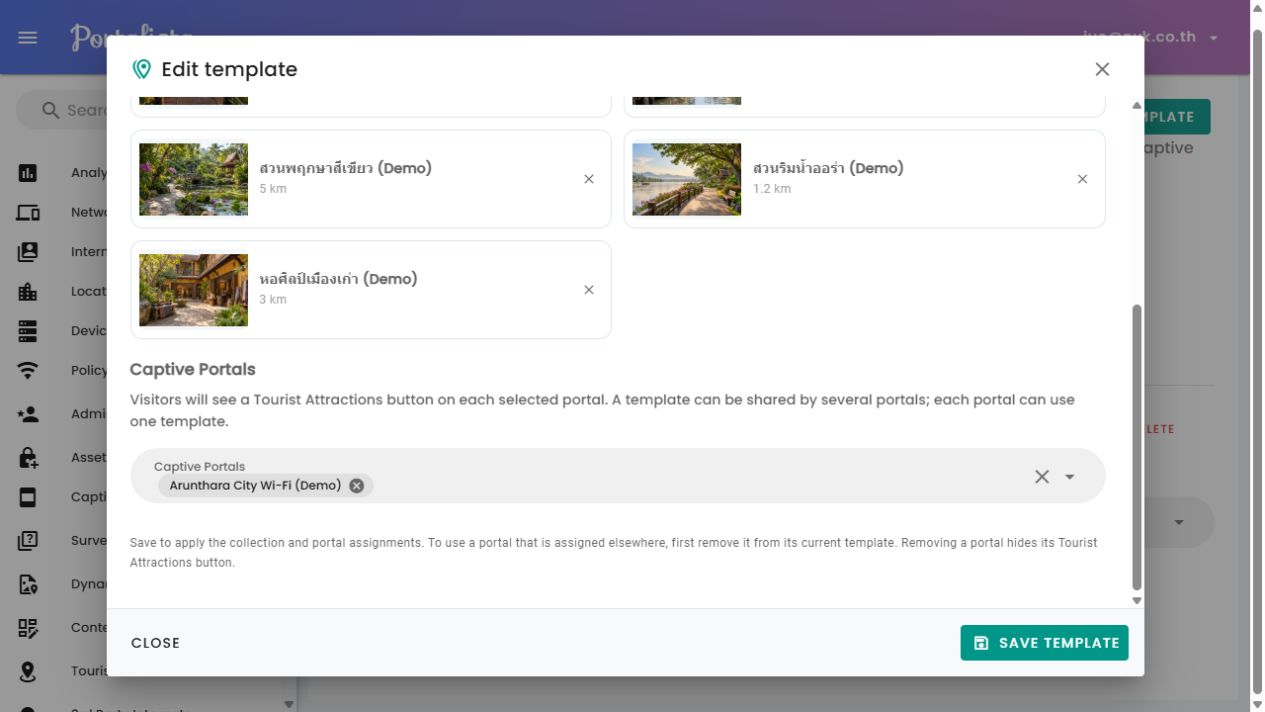Click the Save Template button
1265x712 pixels.
tap(1044, 643)
